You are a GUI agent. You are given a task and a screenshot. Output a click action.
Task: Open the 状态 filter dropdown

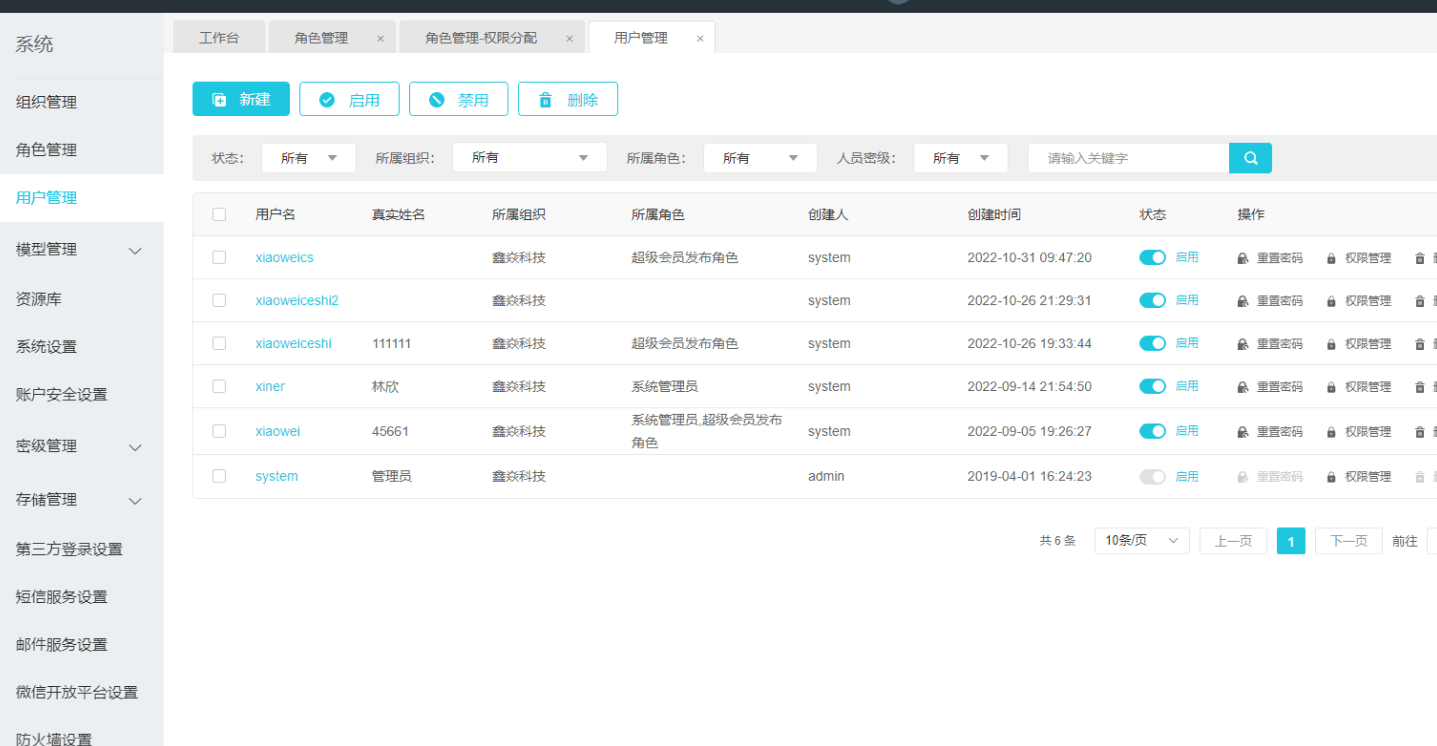pos(308,158)
